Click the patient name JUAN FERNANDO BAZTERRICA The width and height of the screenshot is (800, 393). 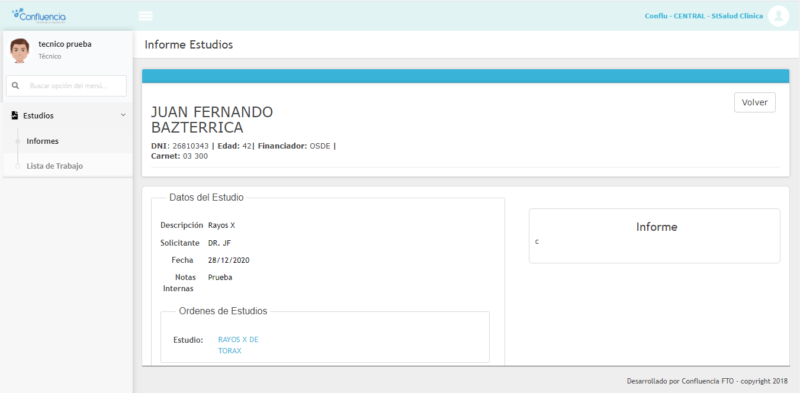pyautogui.click(x=212, y=119)
